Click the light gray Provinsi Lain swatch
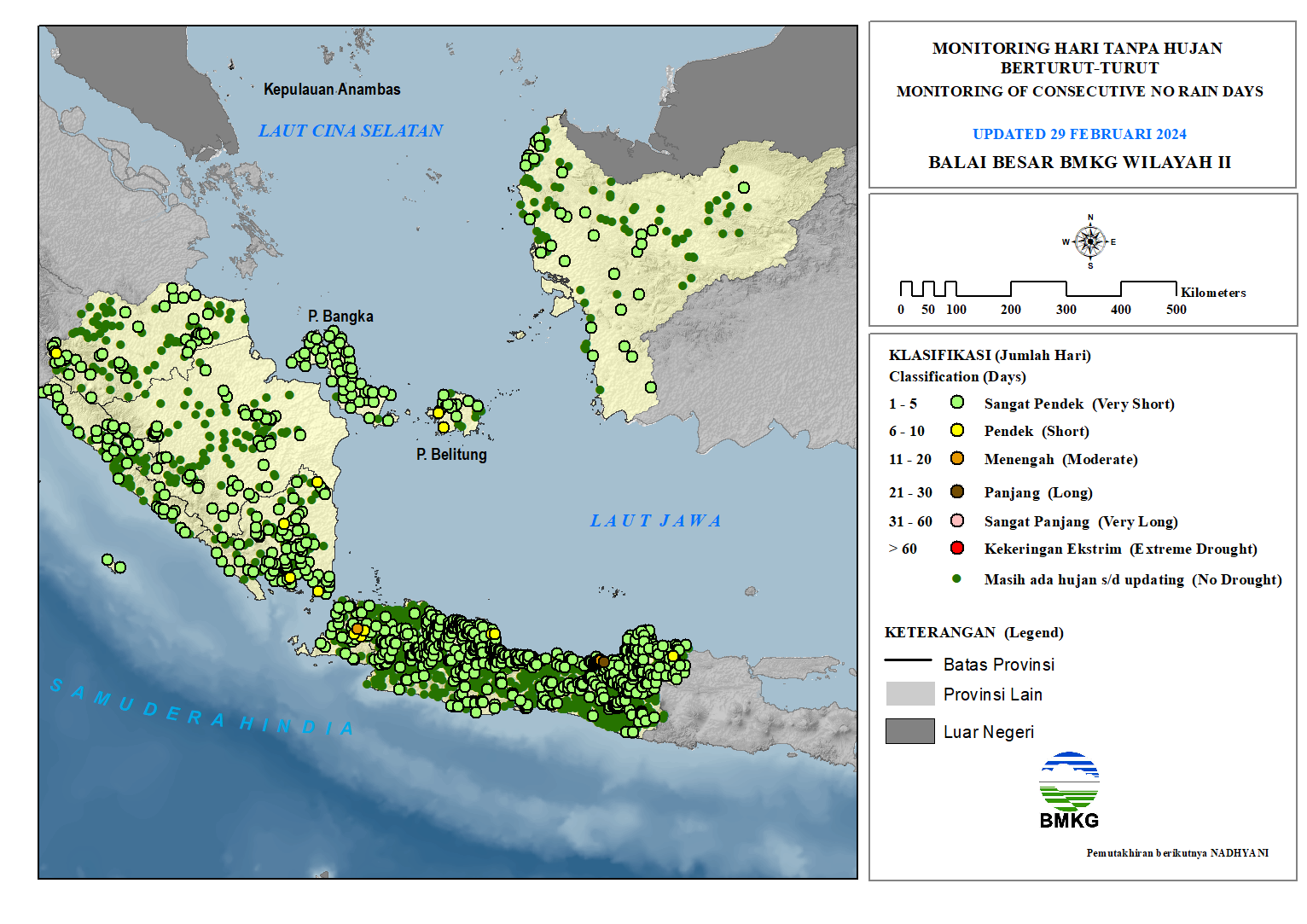The height and width of the screenshot is (924, 1307). click(x=910, y=694)
